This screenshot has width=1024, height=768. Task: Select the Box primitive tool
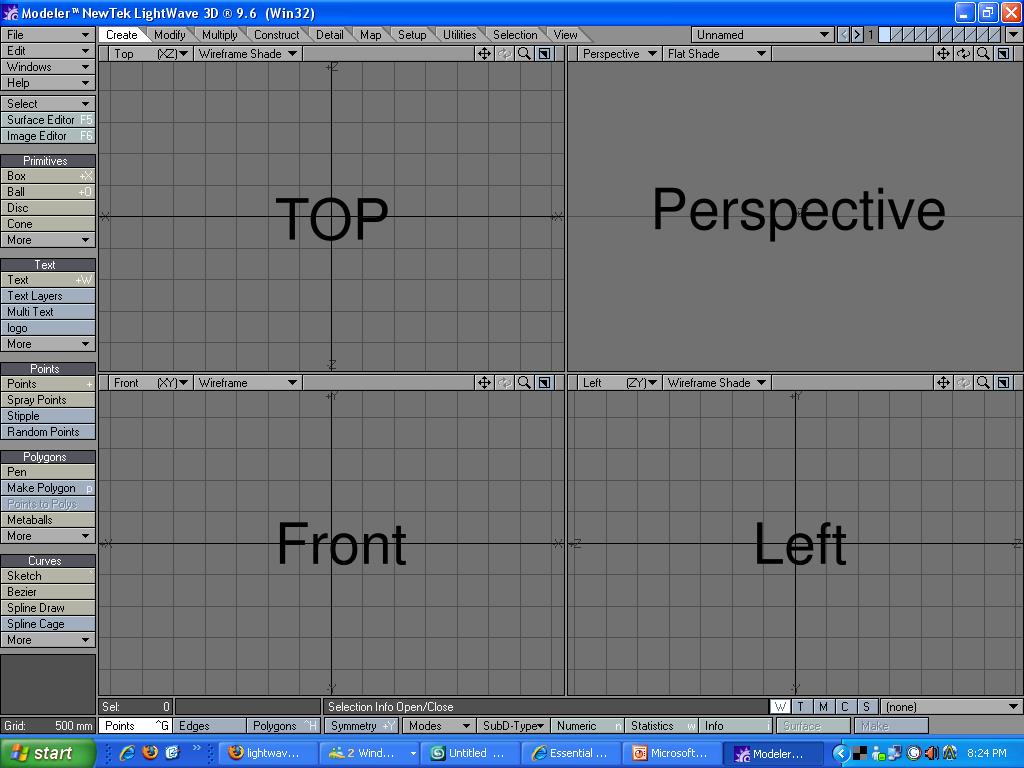(48, 176)
